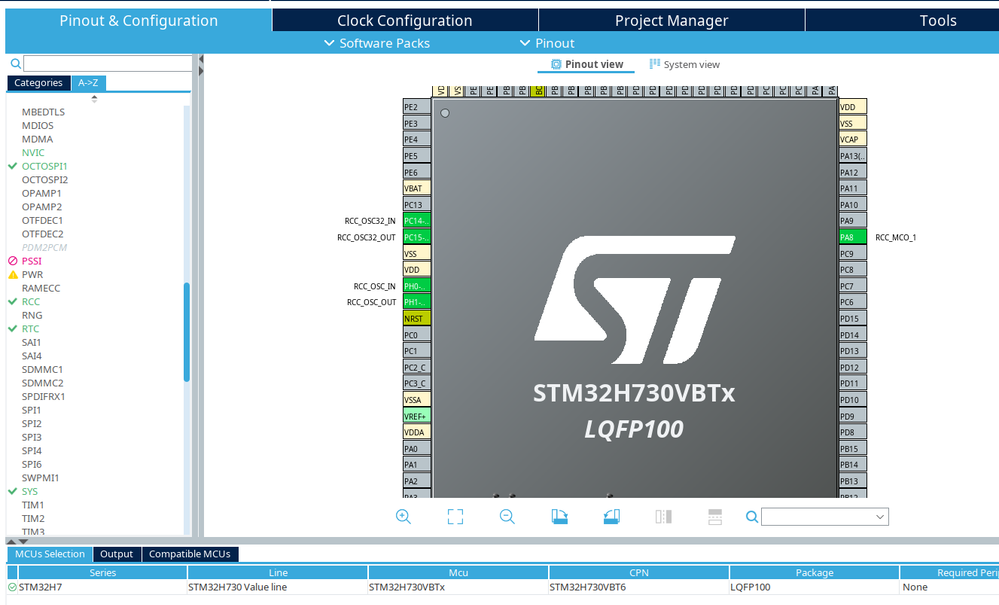Viewport: 999px width, 605px height.
Task: Click the Series column header
Action: (103, 573)
